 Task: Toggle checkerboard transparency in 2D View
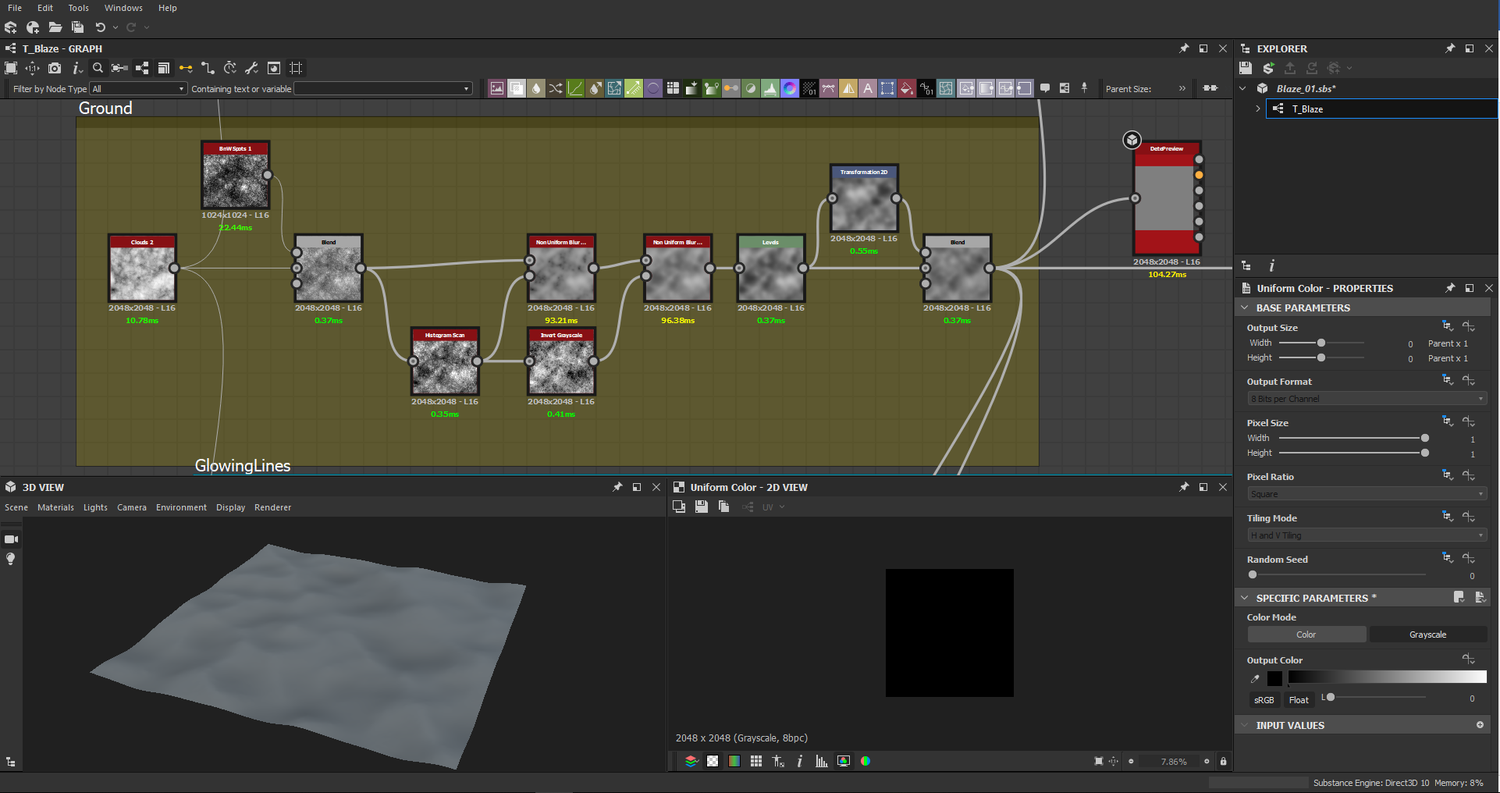click(712, 761)
